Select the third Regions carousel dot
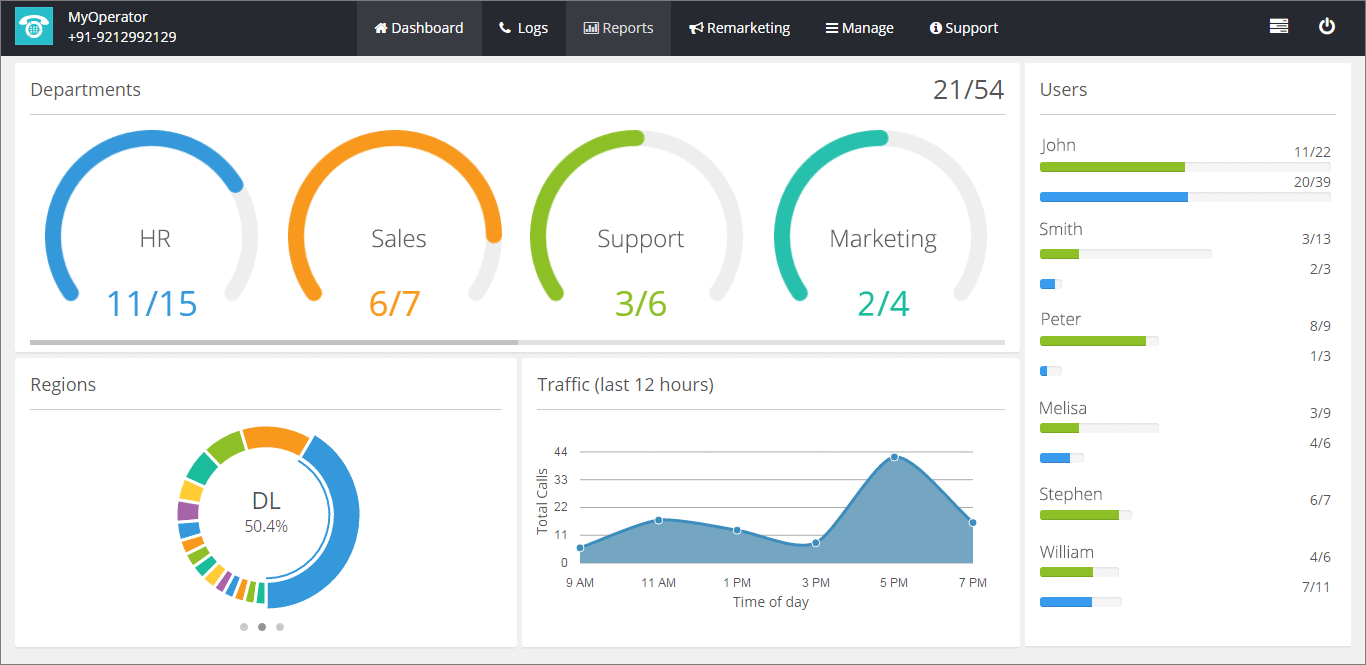The image size is (1366, 665). (x=279, y=627)
